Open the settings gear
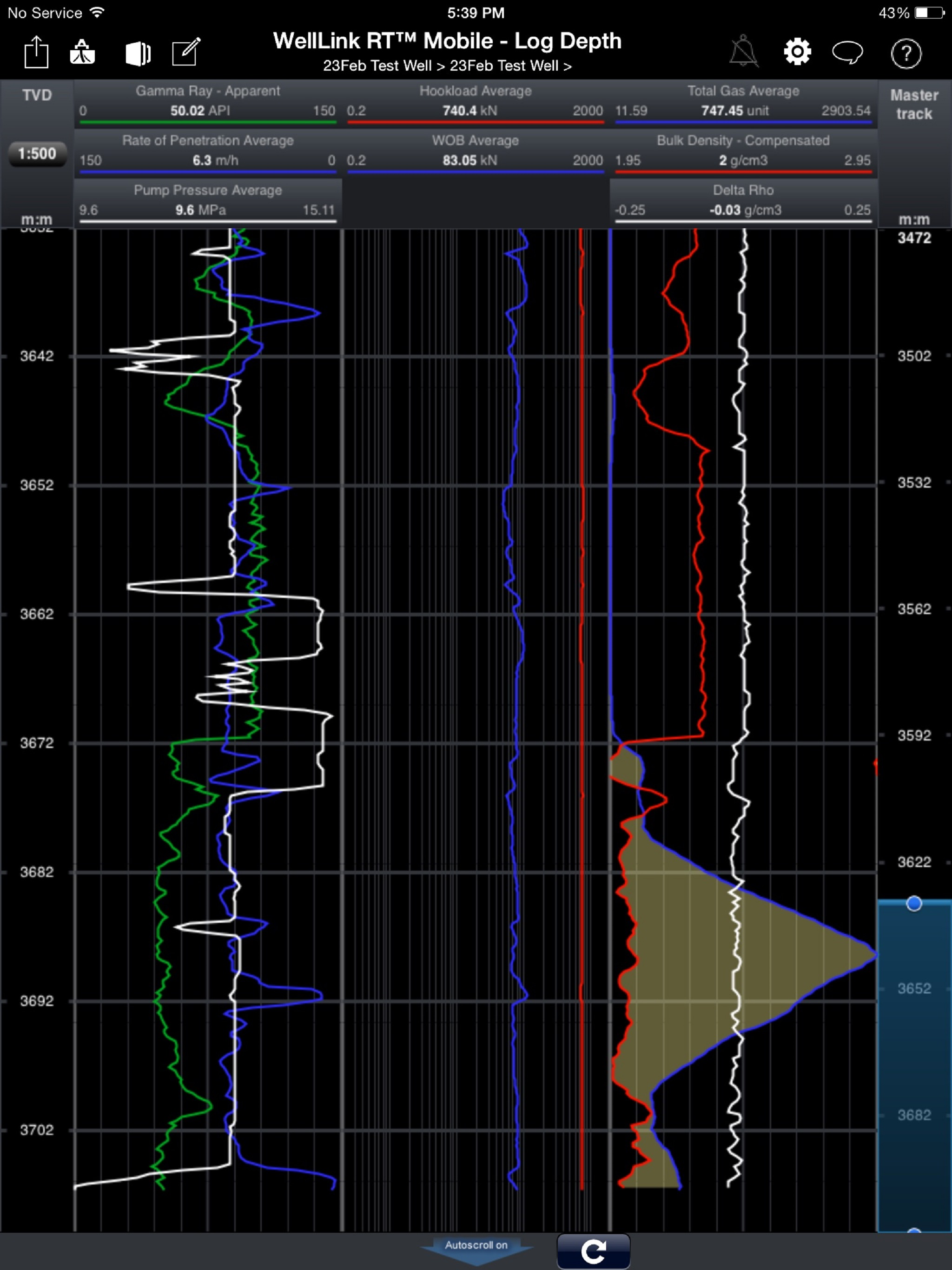 pyautogui.click(x=797, y=52)
